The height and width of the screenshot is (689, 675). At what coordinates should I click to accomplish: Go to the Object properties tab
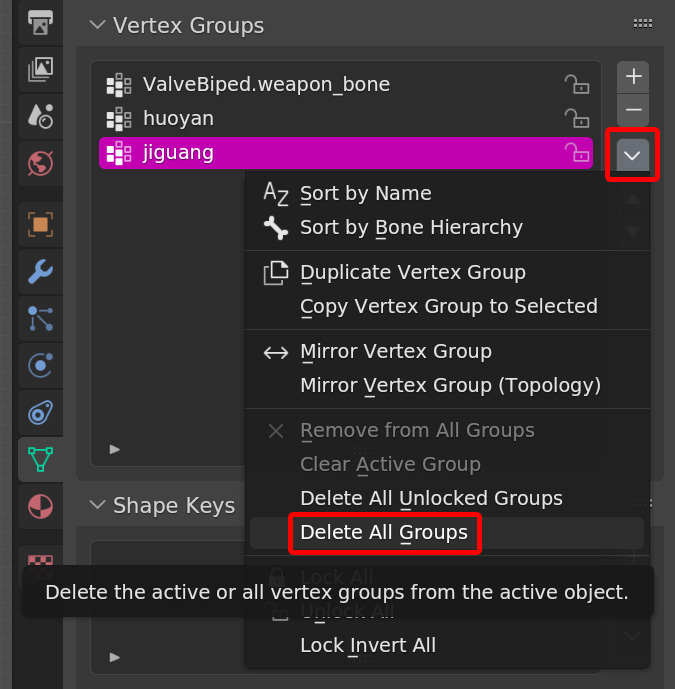coord(40,224)
